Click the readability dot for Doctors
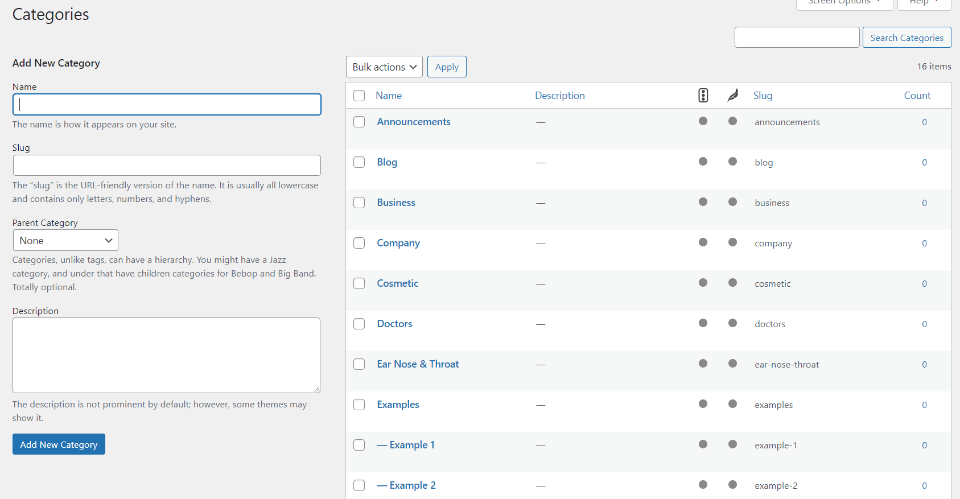This screenshot has width=960, height=499. [x=732, y=323]
